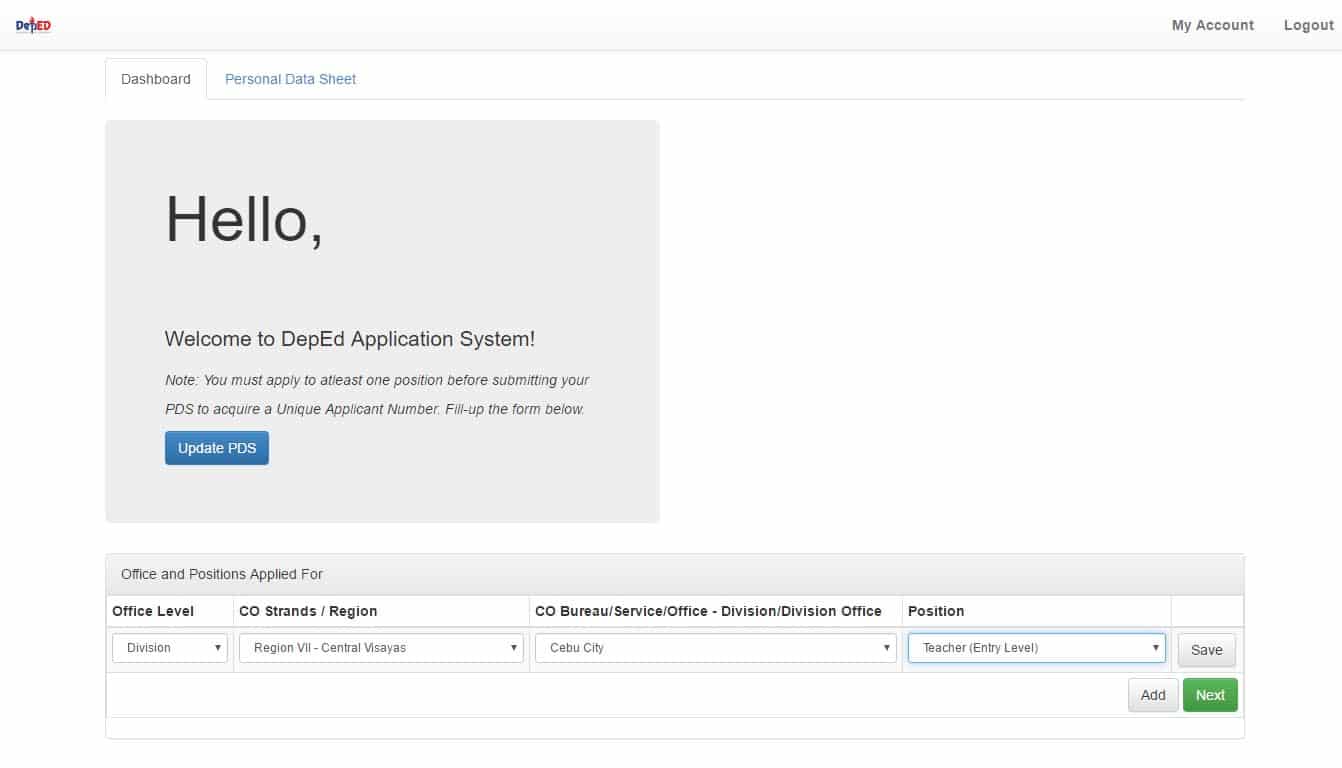This screenshot has height=768, width=1342.
Task: Click the CO Strands / Region column header
Action: click(x=308, y=611)
